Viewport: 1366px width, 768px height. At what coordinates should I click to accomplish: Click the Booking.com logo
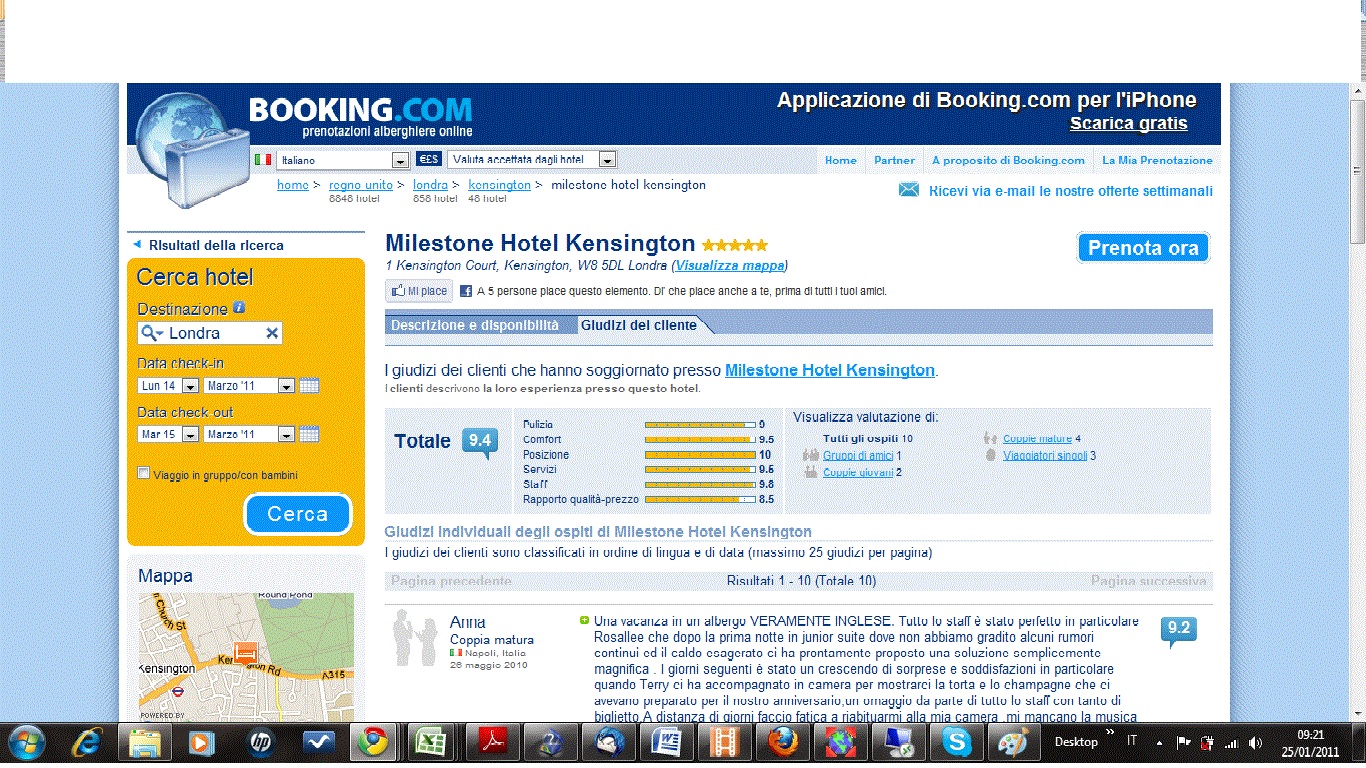[x=360, y=116]
